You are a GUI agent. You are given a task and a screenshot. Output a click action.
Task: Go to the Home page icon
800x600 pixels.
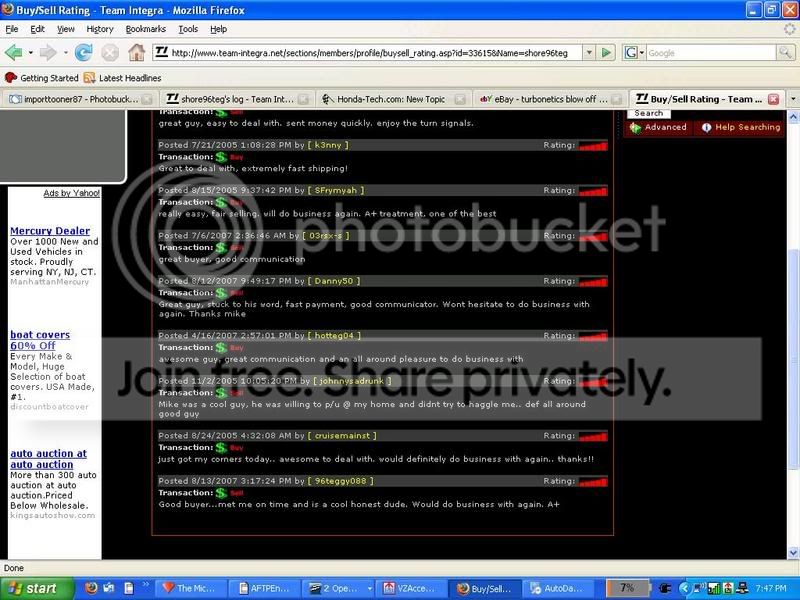(x=136, y=52)
